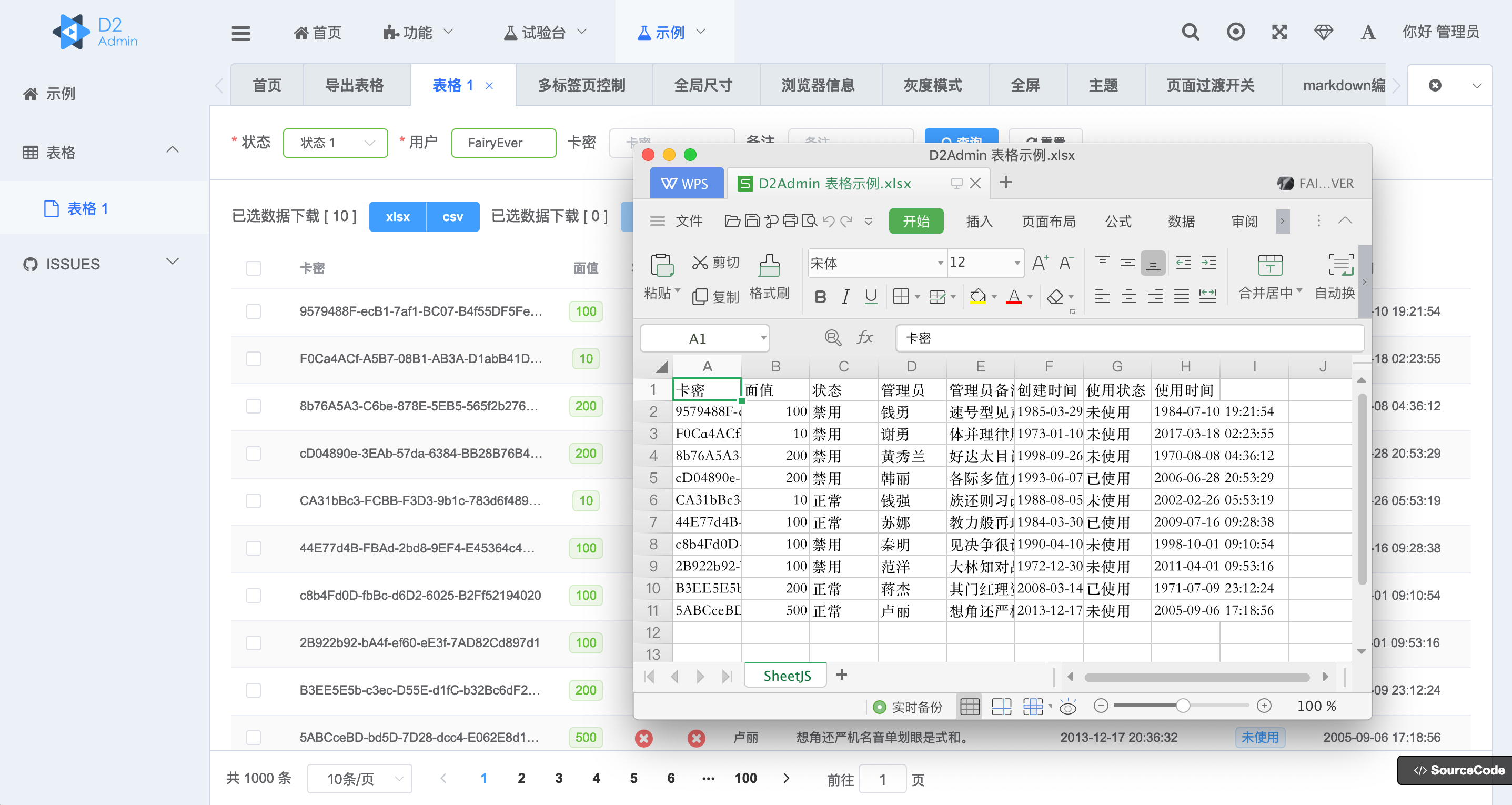The width and height of the screenshot is (1512, 805).
Task: Click the print icon in quick access toolbar
Action: (790, 222)
